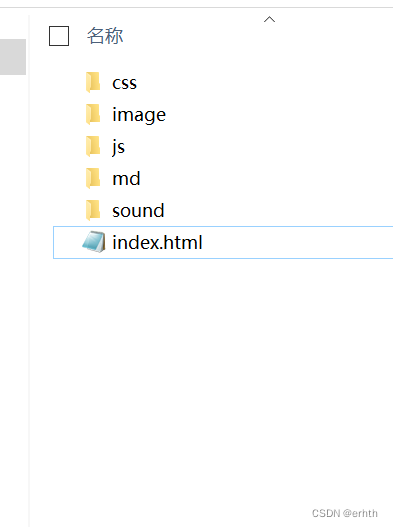Sort files by the 名称 column header
The width and height of the screenshot is (393, 527).
pos(105,36)
